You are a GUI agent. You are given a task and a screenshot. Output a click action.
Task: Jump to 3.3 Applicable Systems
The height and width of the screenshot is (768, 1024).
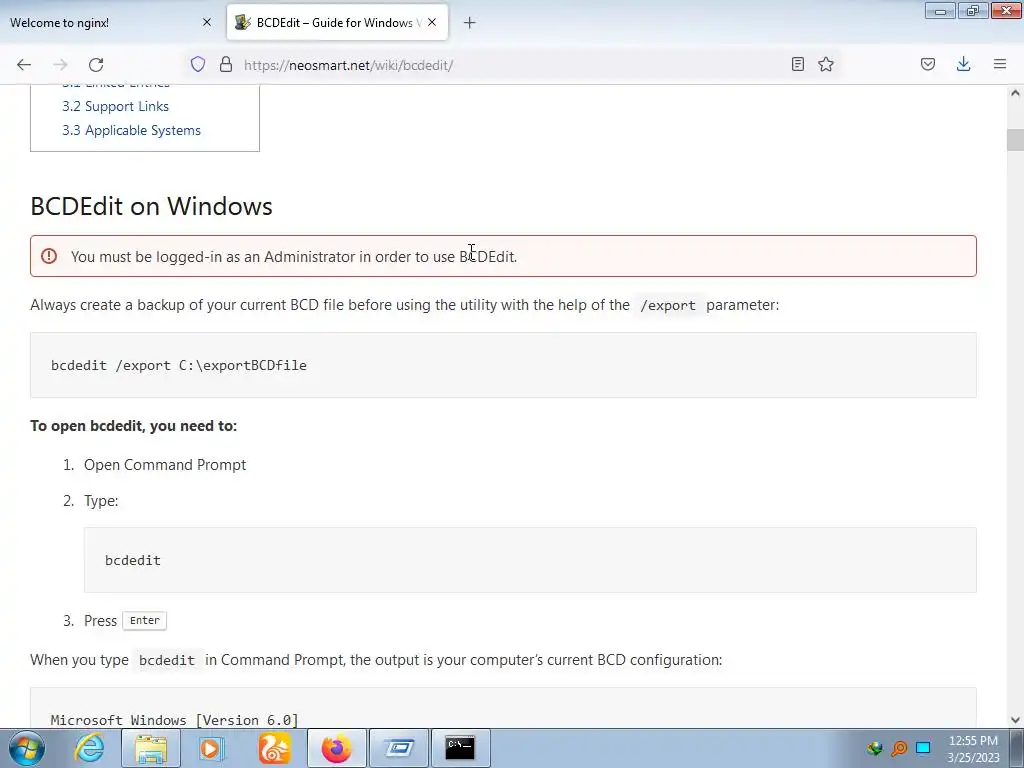coord(131,131)
